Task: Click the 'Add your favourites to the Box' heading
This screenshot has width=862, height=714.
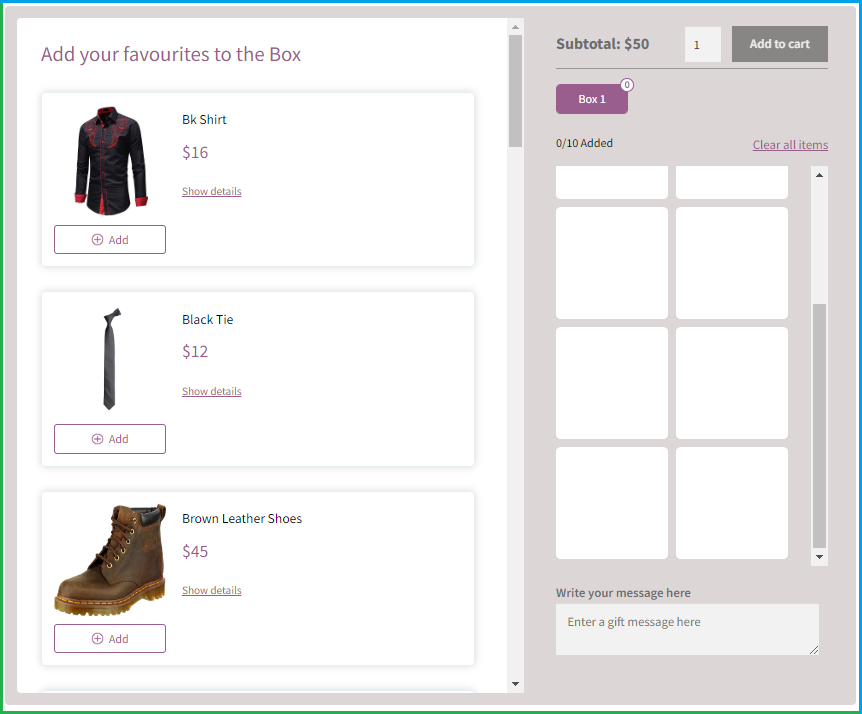Action: 171,54
